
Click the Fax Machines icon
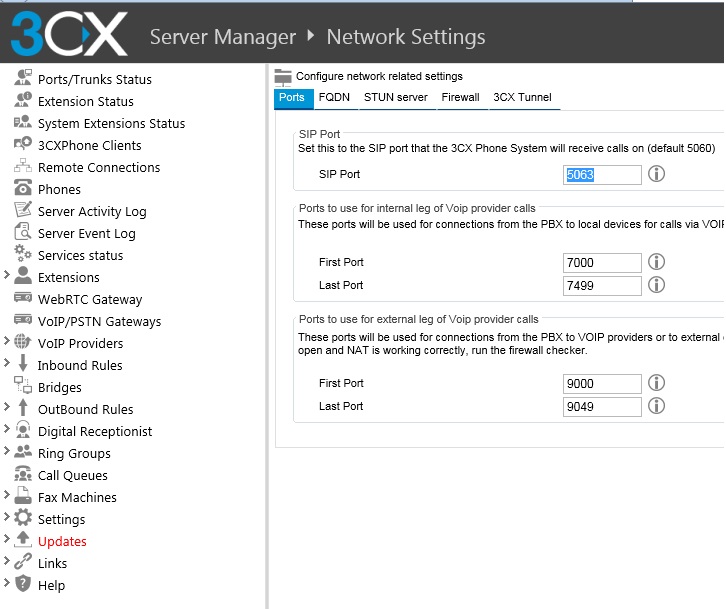23,495
